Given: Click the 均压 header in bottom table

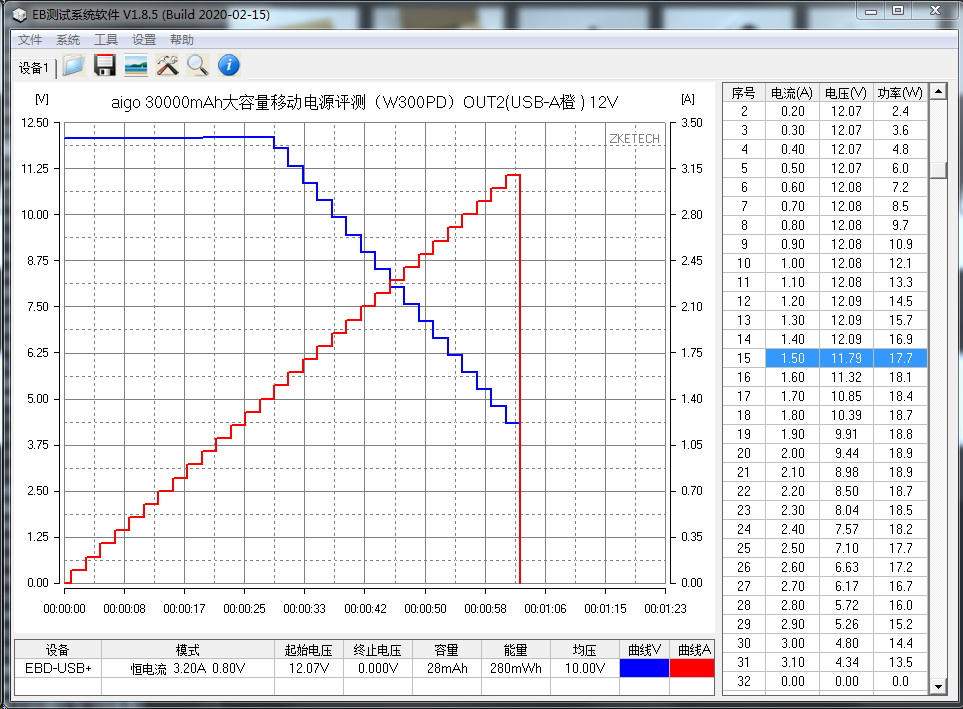Looking at the screenshot, I should 585,650.
